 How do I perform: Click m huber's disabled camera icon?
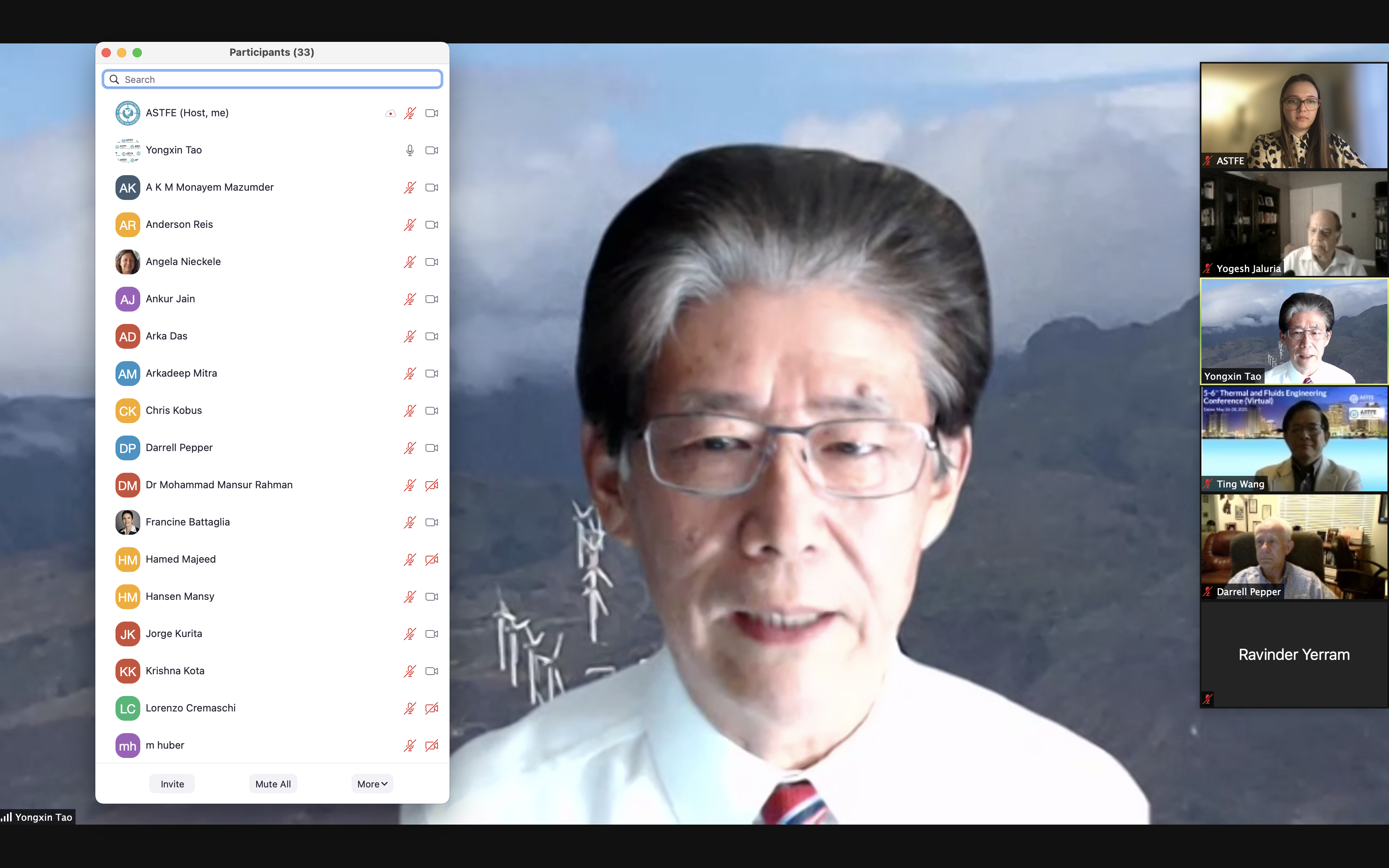point(432,746)
